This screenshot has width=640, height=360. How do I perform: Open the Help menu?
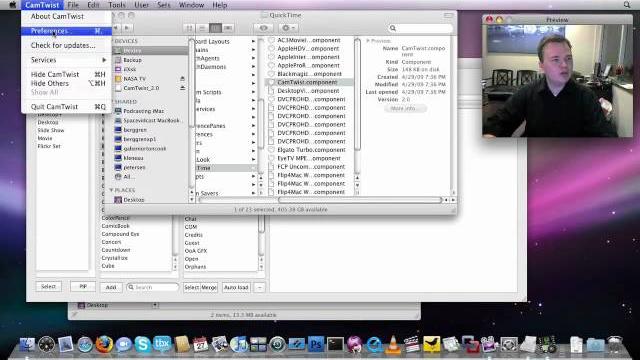click(x=220, y=5)
